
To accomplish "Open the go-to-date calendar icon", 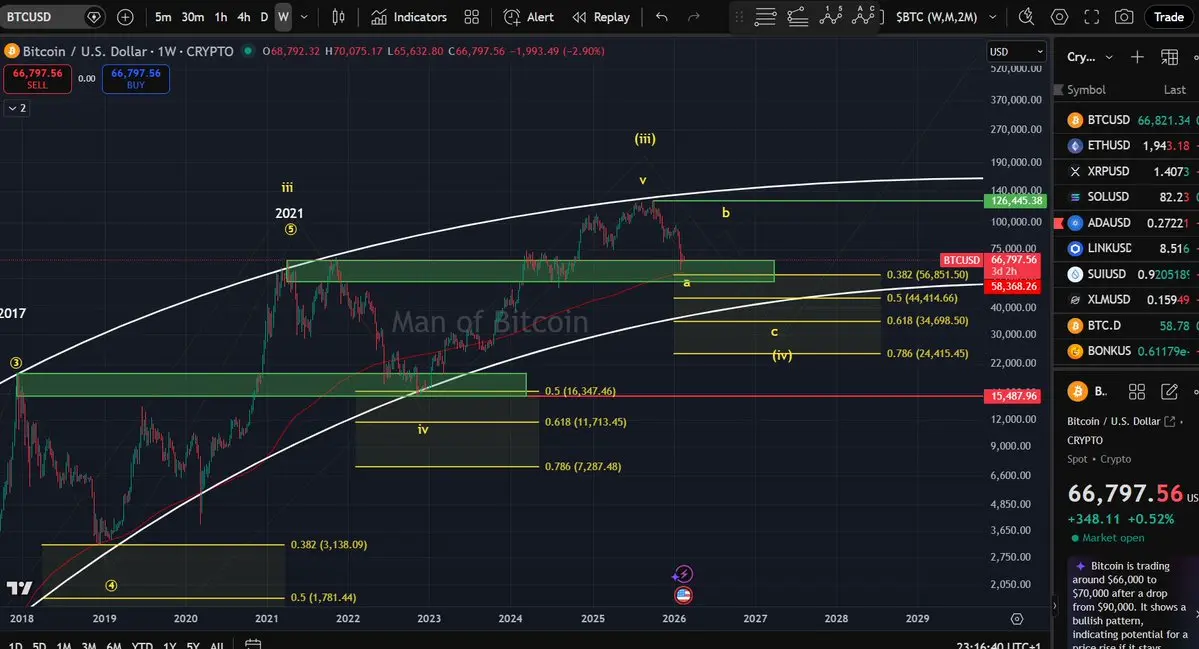I will 253,644.
